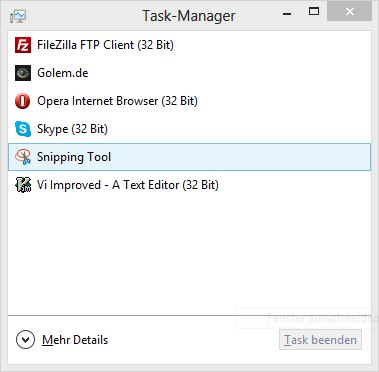Close the Task-Manager window
The width and height of the screenshot is (379, 372).
(x=349, y=12)
